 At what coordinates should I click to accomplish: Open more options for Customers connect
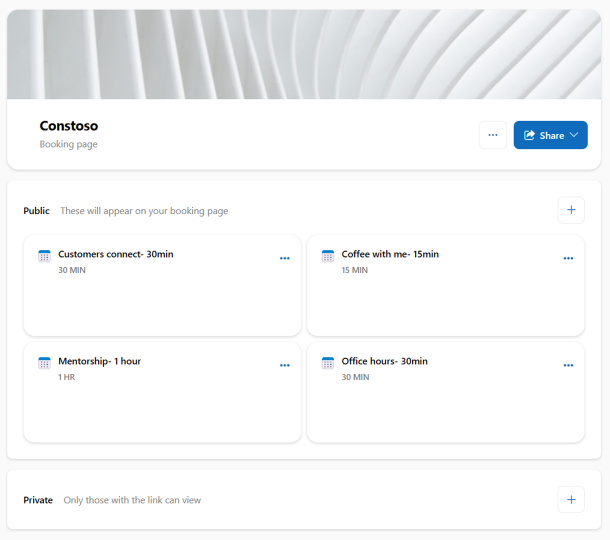285,258
